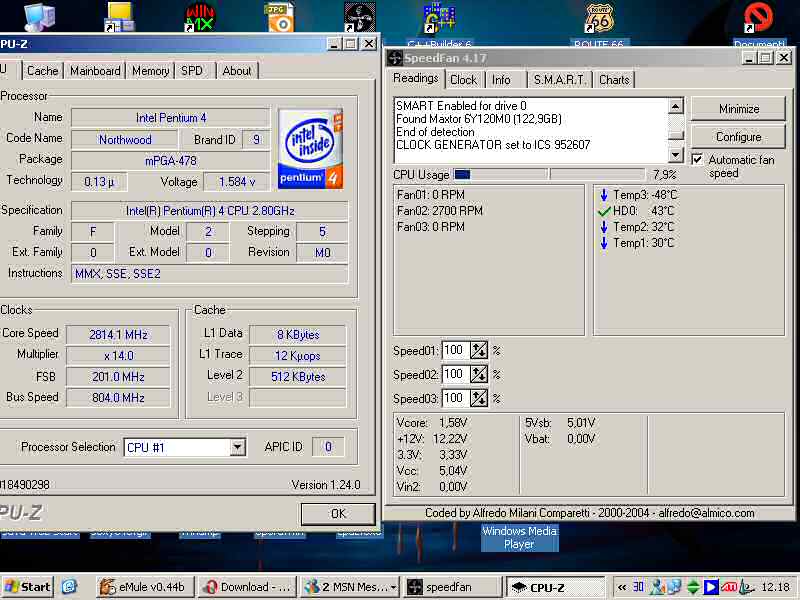Select the CPU-Z taskbar button
The width and height of the screenshot is (800, 600).
[x=555, y=587]
